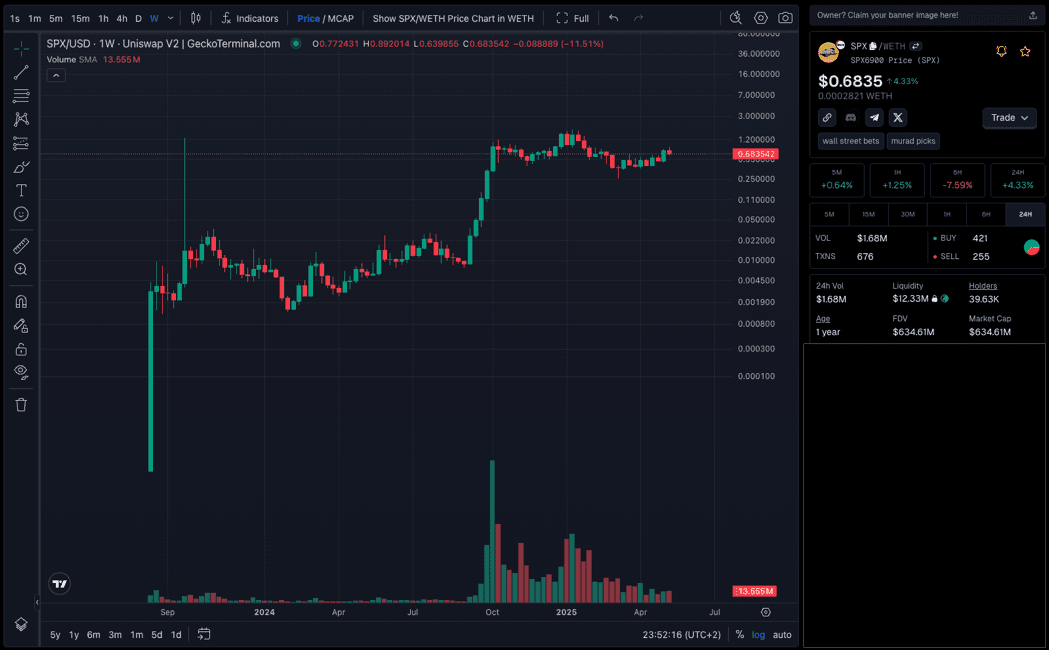The width and height of the screenshot is (1049, 650).
Task: Select the 6m date range at bottom
Action: pos(93,635)
